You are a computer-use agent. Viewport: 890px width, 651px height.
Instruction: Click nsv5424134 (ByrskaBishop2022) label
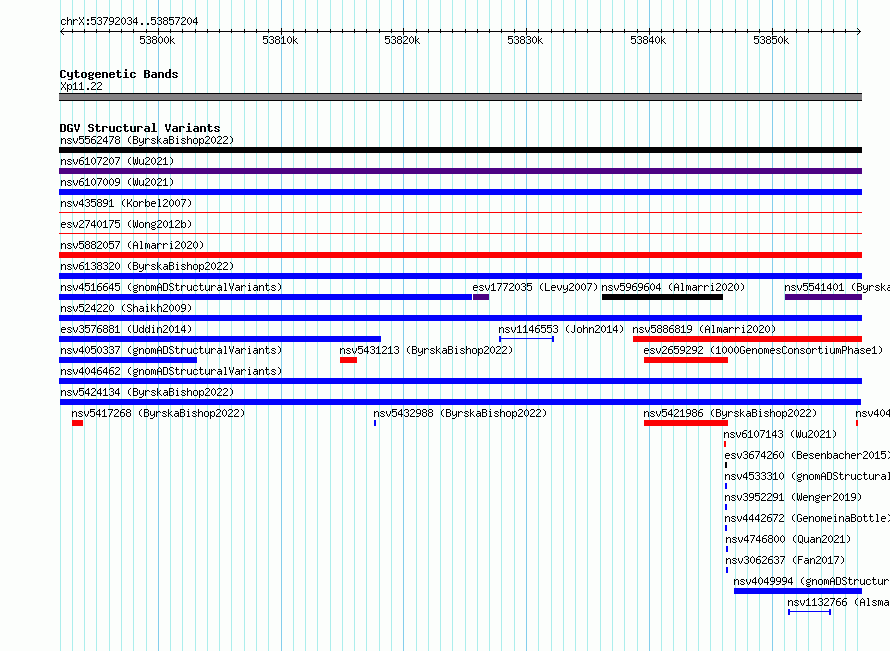(x=147, y=392)
